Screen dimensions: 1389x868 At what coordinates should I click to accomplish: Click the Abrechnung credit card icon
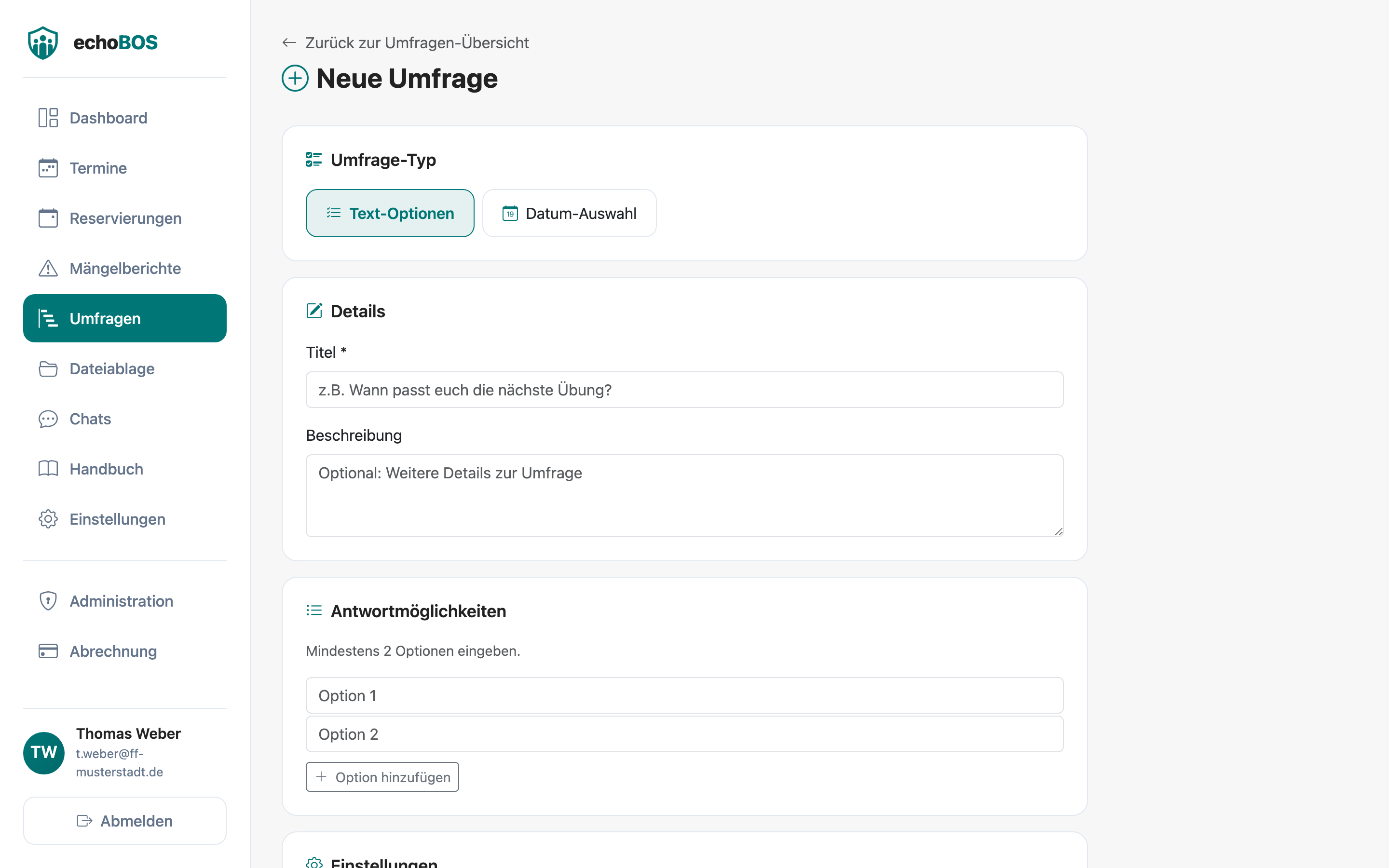click(48, 651)
